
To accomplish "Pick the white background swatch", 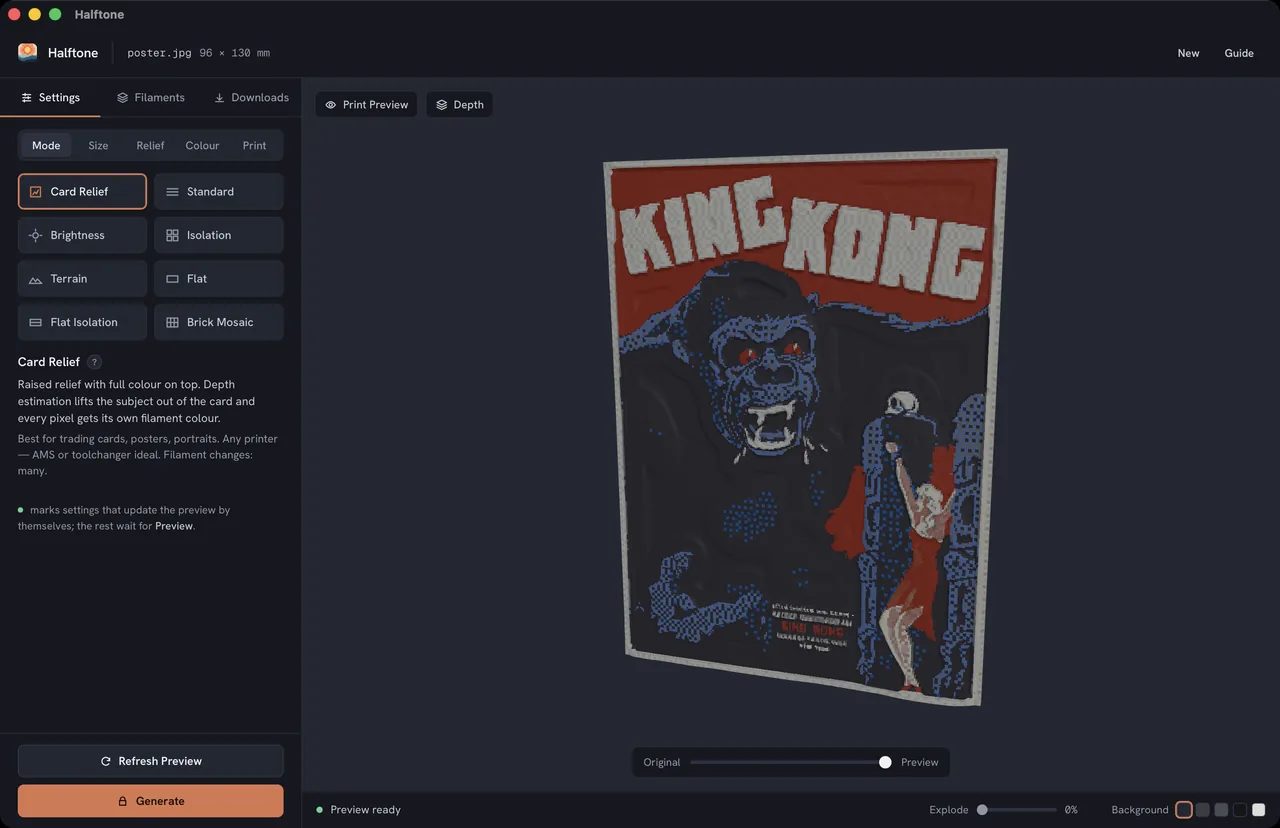I will (1258, 810).
